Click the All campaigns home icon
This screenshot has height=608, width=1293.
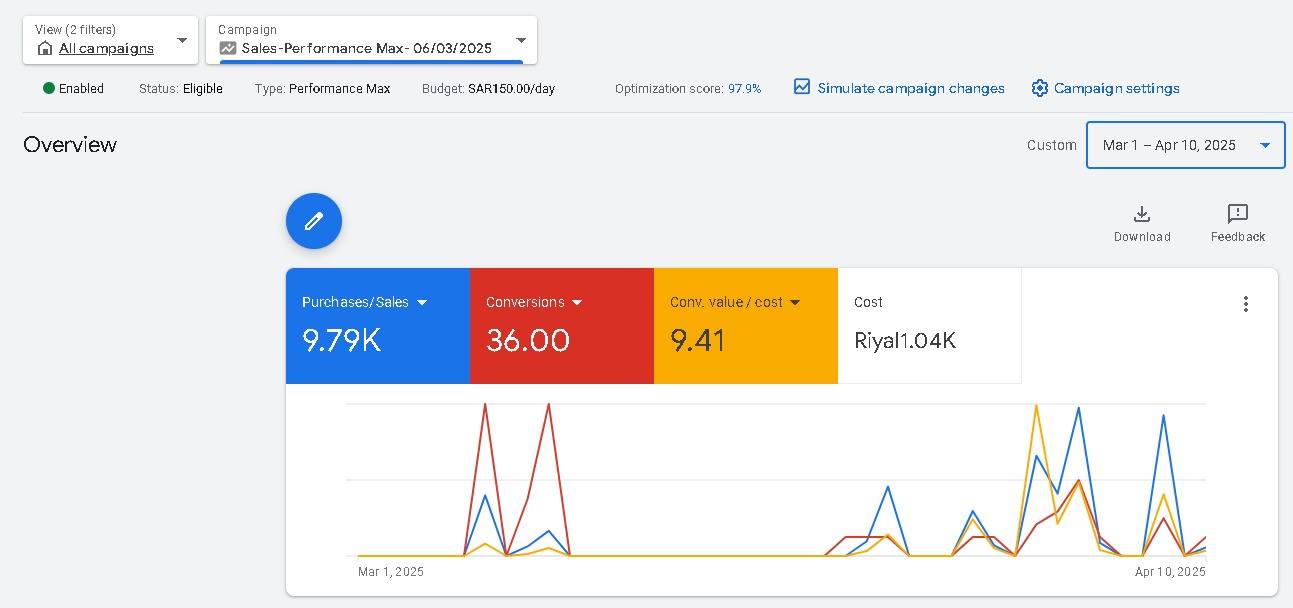pyautogui.click(x=45, y=48)
